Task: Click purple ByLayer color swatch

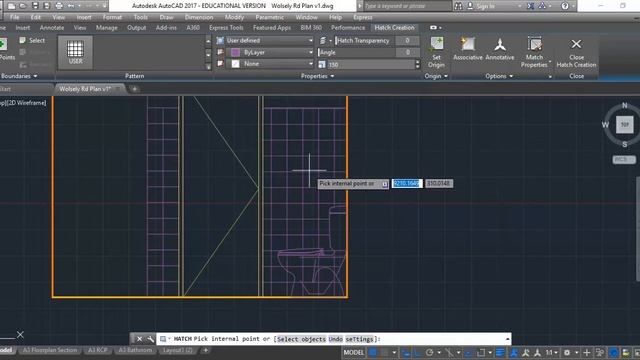Action: [236, 52]
